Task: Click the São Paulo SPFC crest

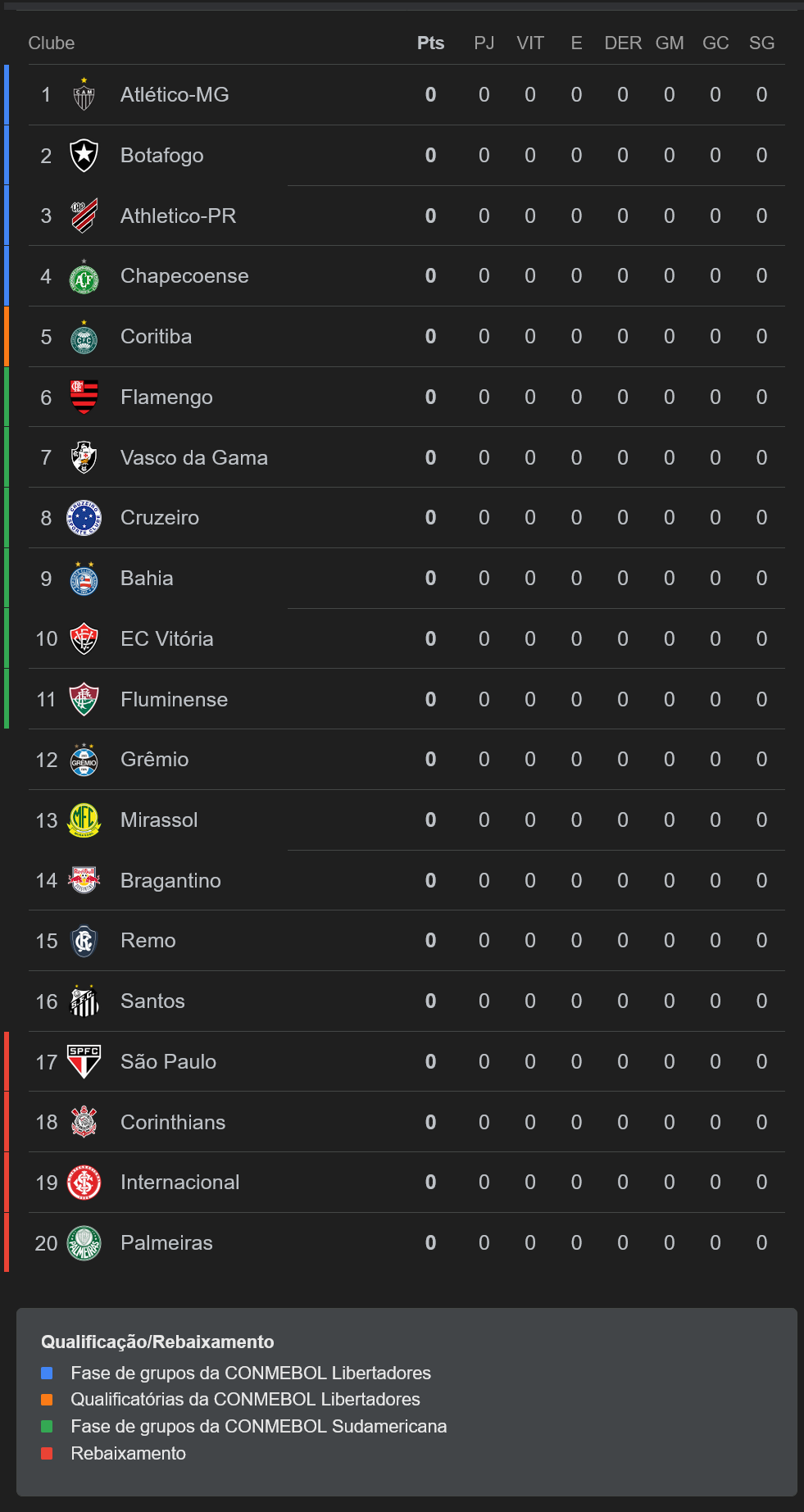Action: (84, 1062)
